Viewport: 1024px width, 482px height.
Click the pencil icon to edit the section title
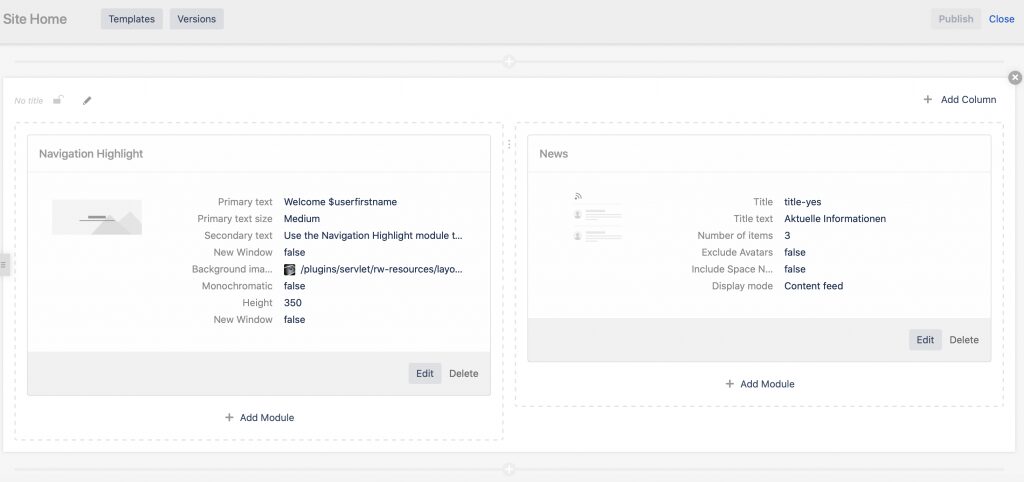[x=87, y=101]
